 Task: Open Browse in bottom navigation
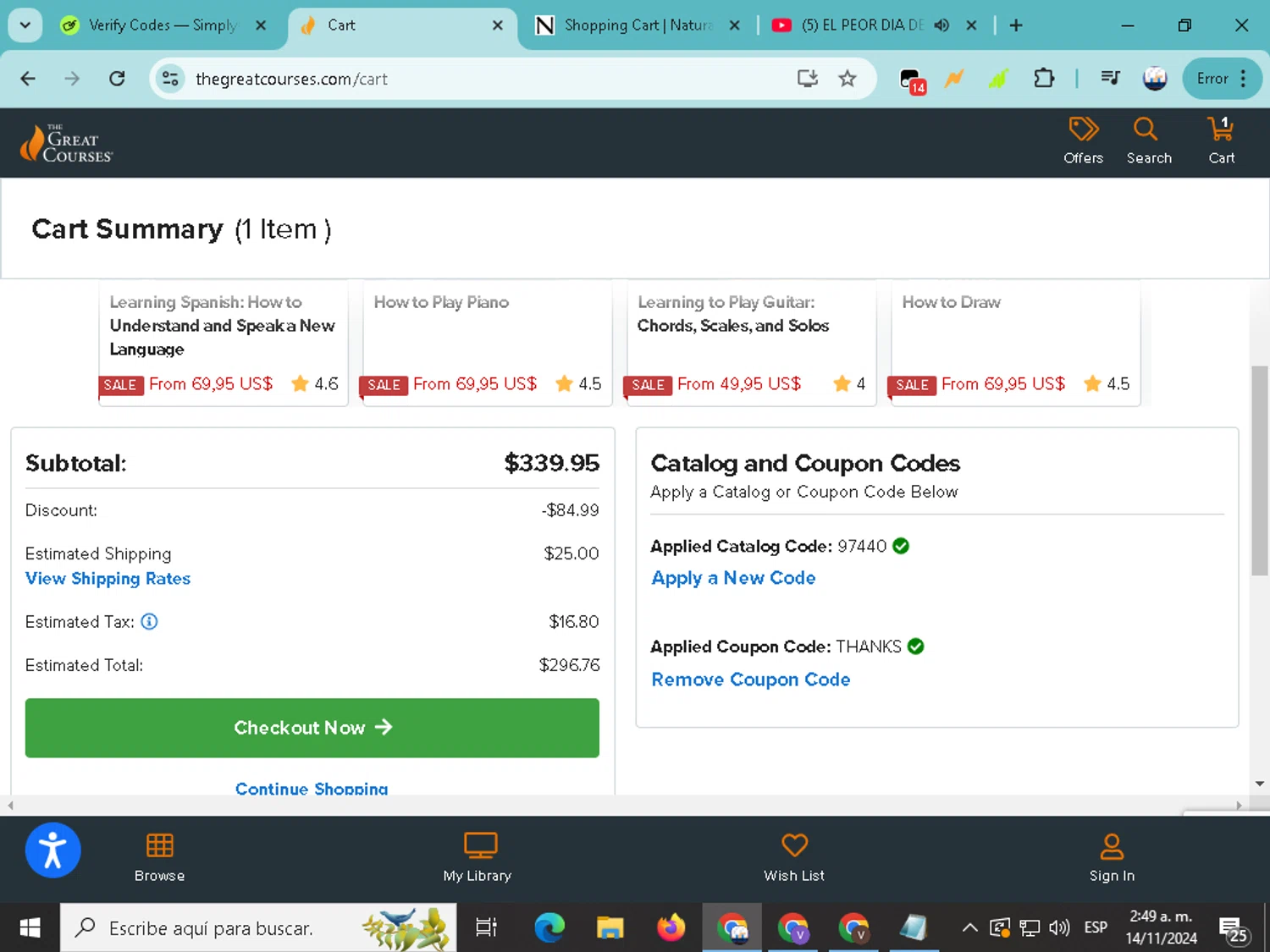pos(159,857)
